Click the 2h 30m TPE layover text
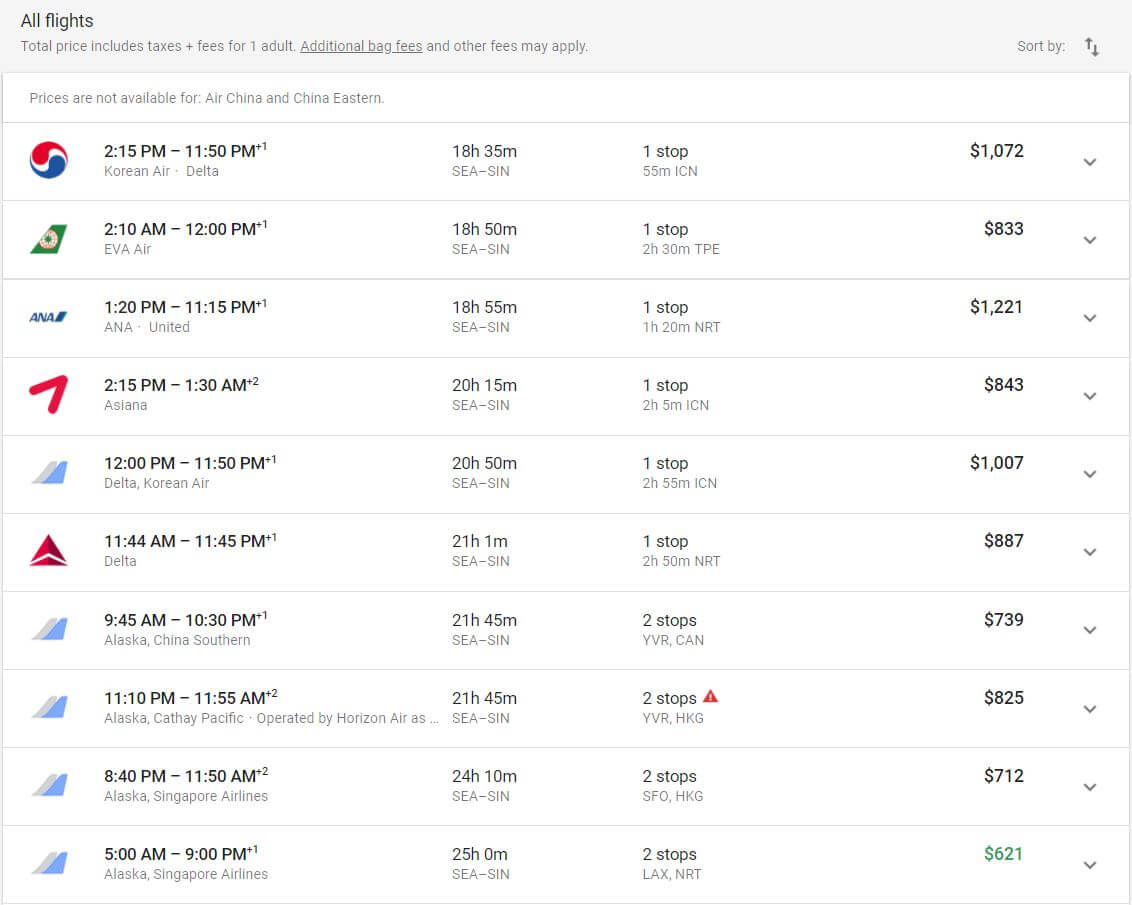The image size is (1132, 905). click(681, 249)
